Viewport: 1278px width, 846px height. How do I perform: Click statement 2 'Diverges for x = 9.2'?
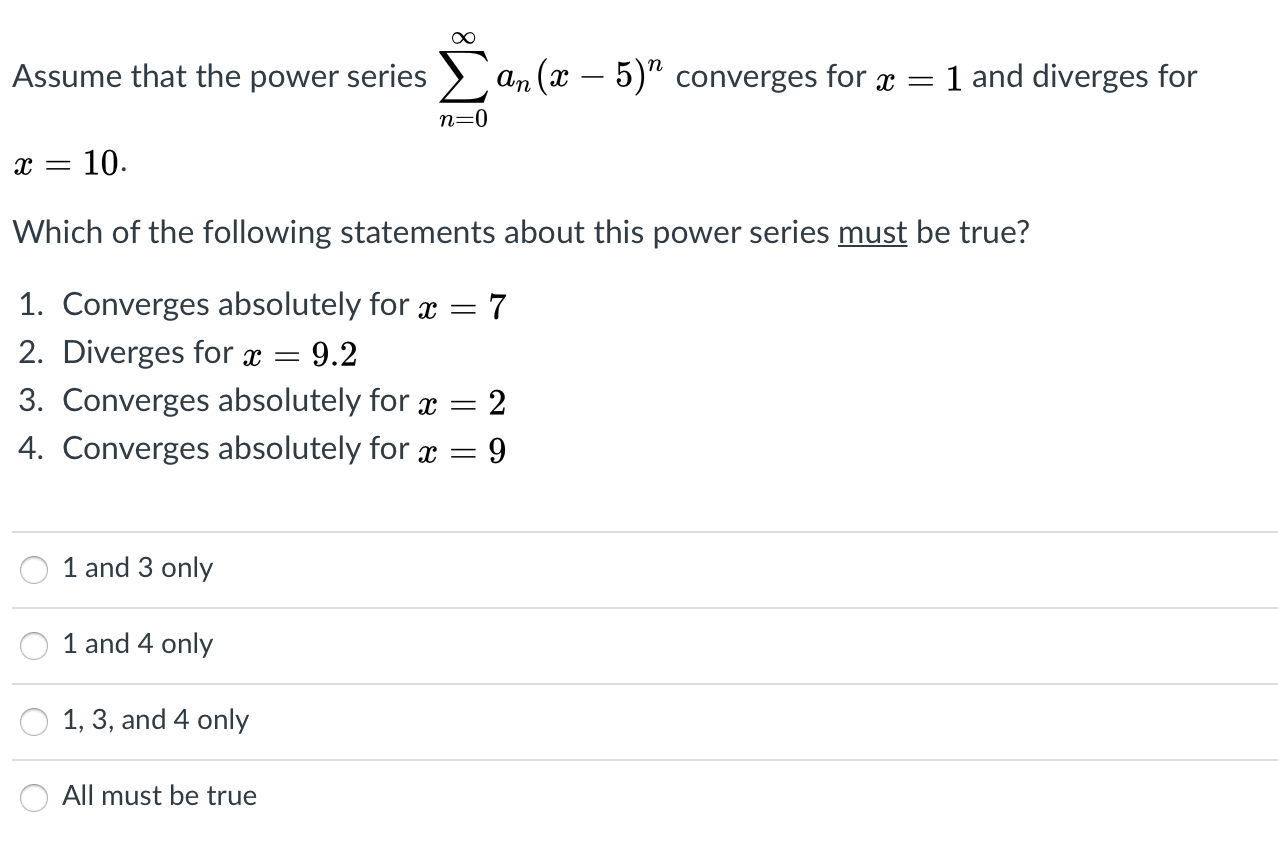[187, 353]
